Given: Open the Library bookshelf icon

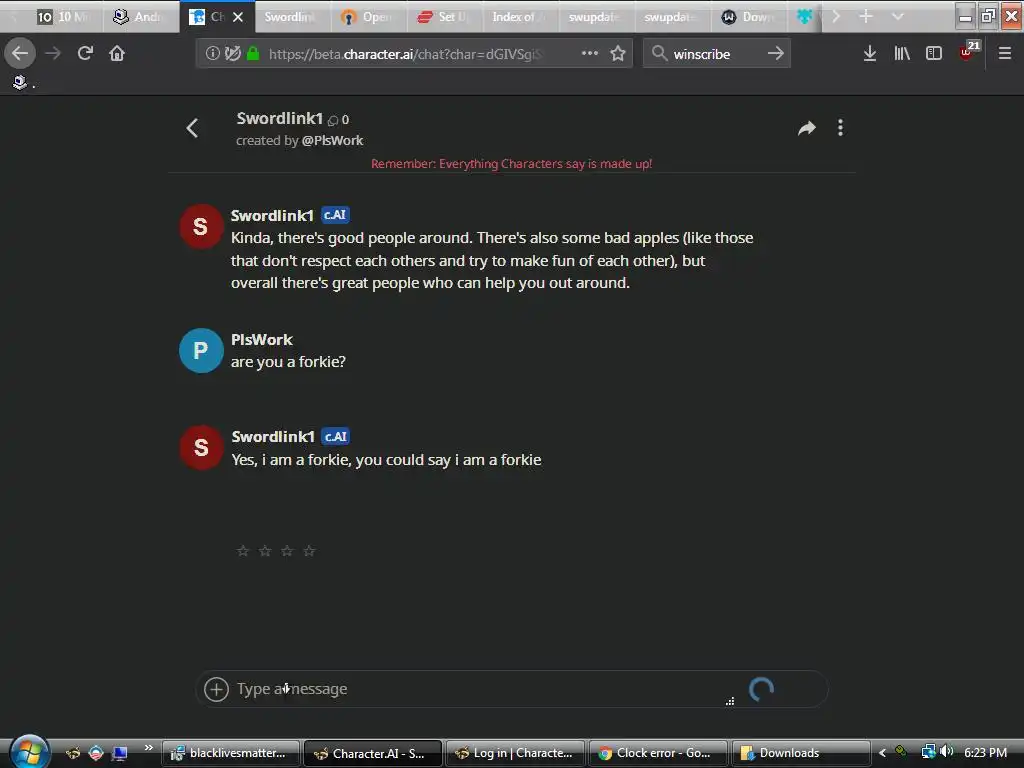Looking at the screenshot, I should (902, 53).
